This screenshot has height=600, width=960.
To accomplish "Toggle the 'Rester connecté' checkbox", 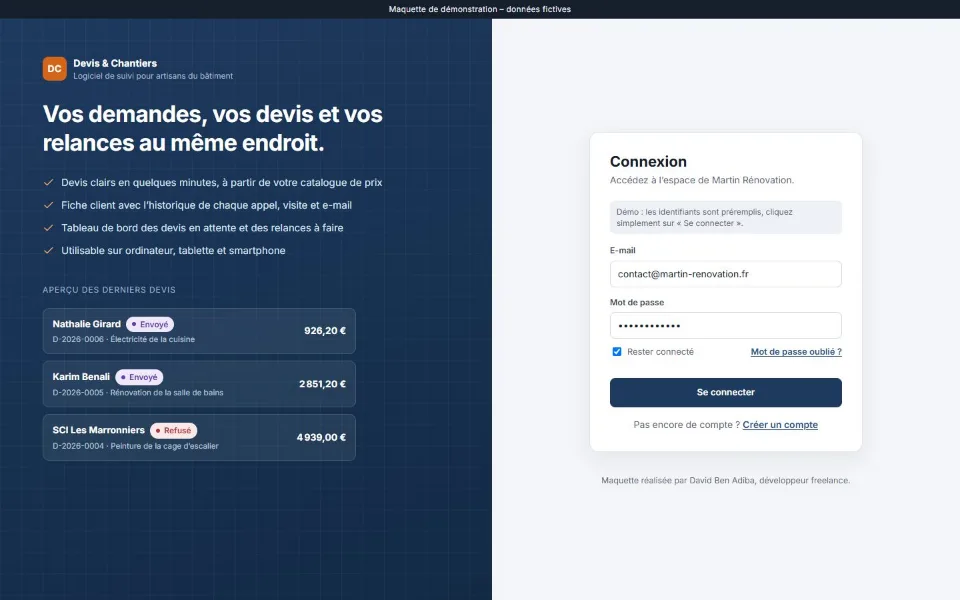I will [617, 351].
